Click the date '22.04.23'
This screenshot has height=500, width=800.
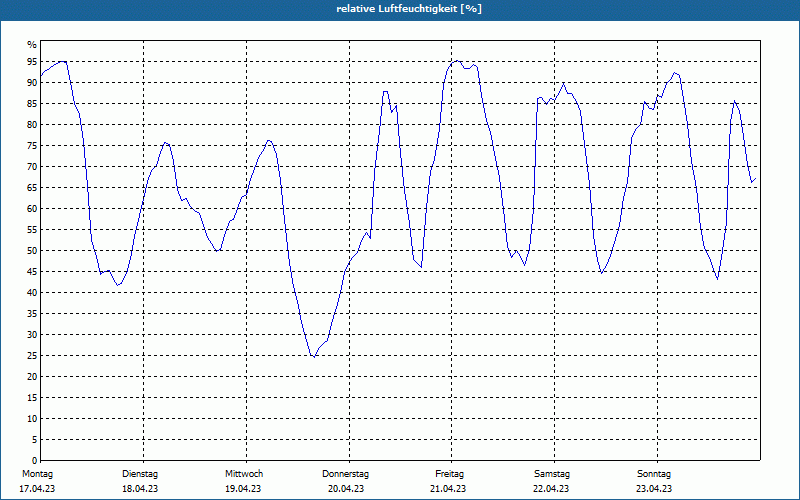click(x=551, y=489)
